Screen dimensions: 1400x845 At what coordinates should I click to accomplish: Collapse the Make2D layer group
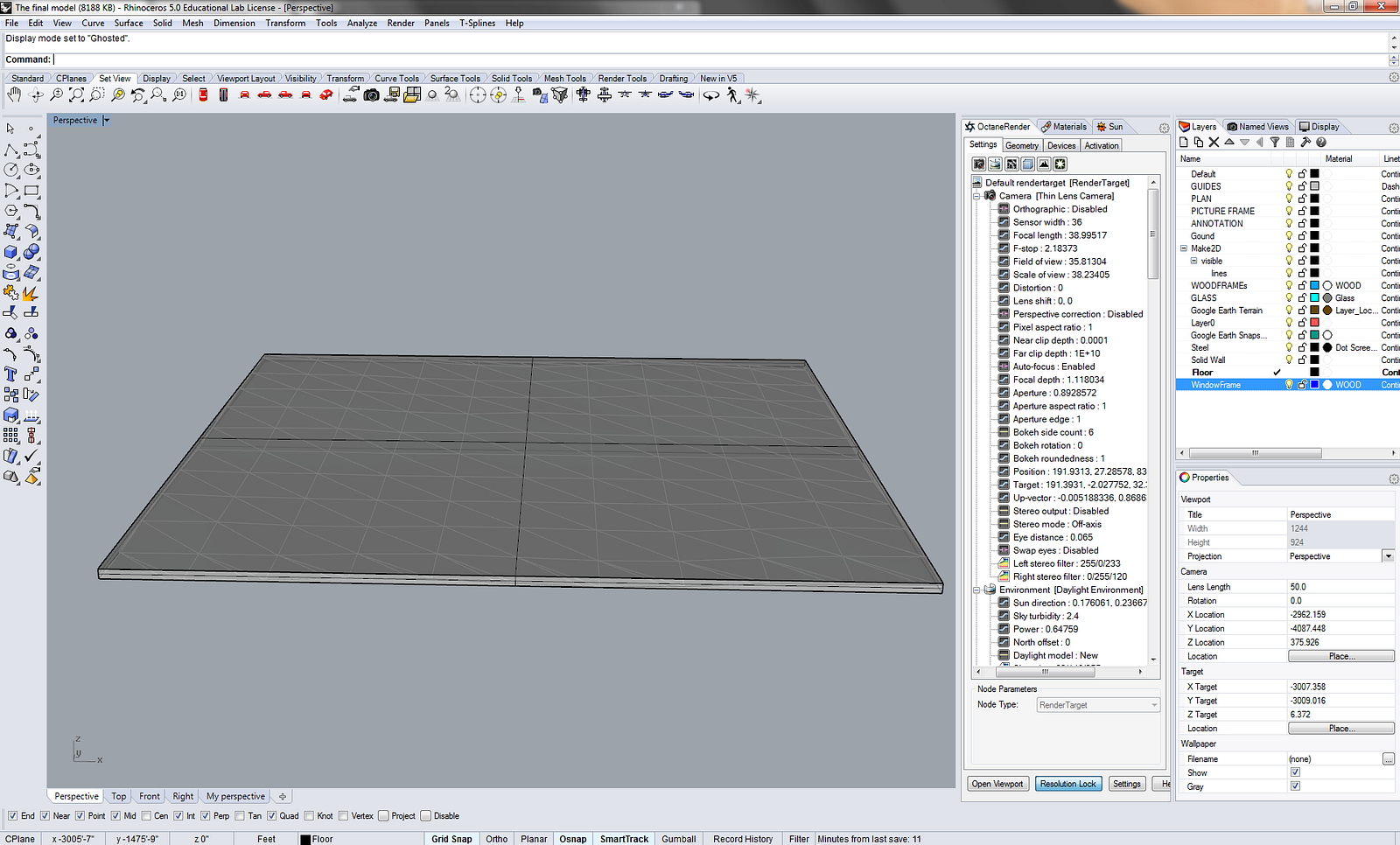point(1184,248)
